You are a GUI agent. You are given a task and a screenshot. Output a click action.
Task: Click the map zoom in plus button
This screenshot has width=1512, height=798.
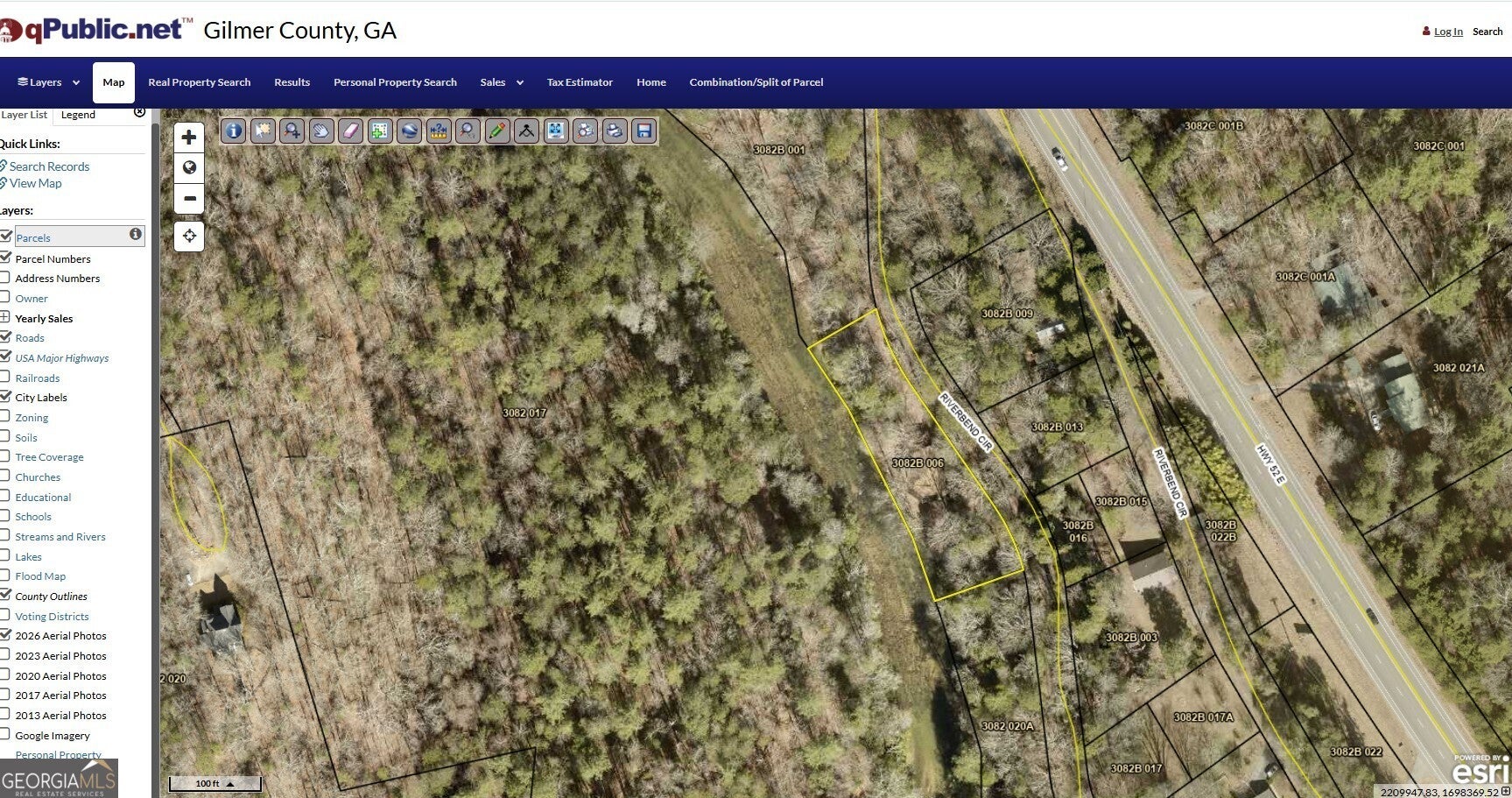[x=189, y=138]
